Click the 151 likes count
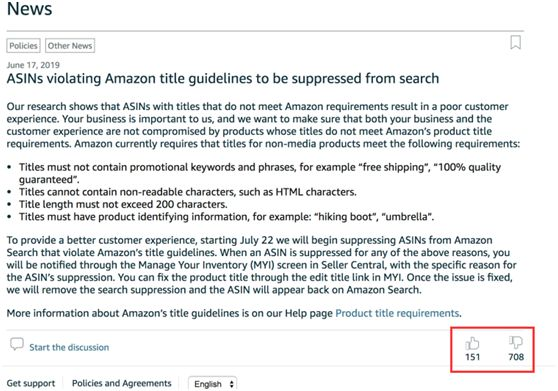 pyautogui.click(x=473, y=357)
